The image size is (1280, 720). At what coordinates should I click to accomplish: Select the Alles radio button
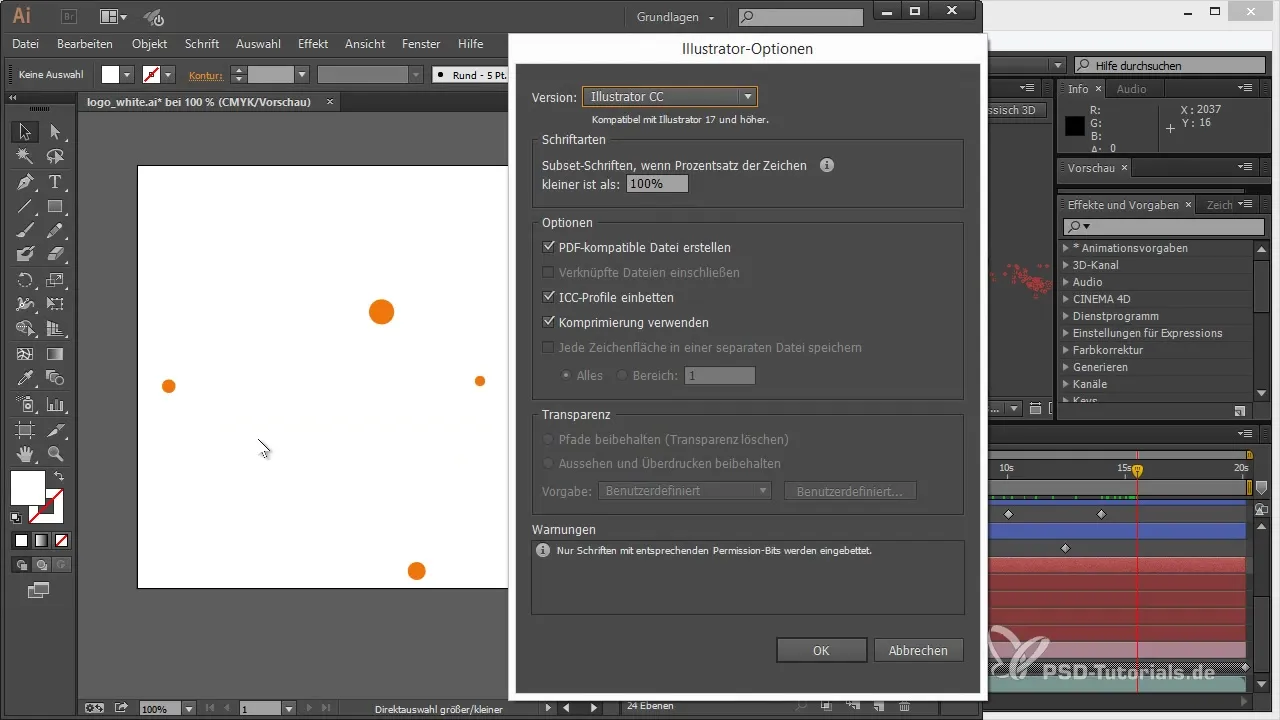pyautogui.click(x=567, y=375)
